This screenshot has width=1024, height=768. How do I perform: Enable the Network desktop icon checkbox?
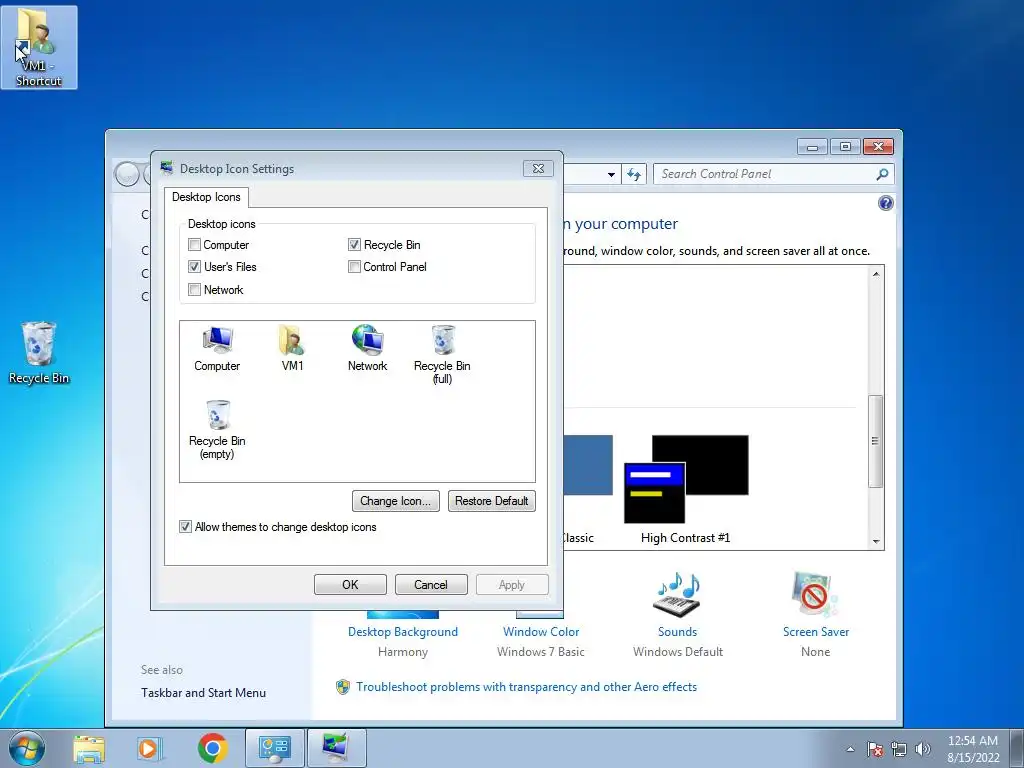click(x=194, y=289)
